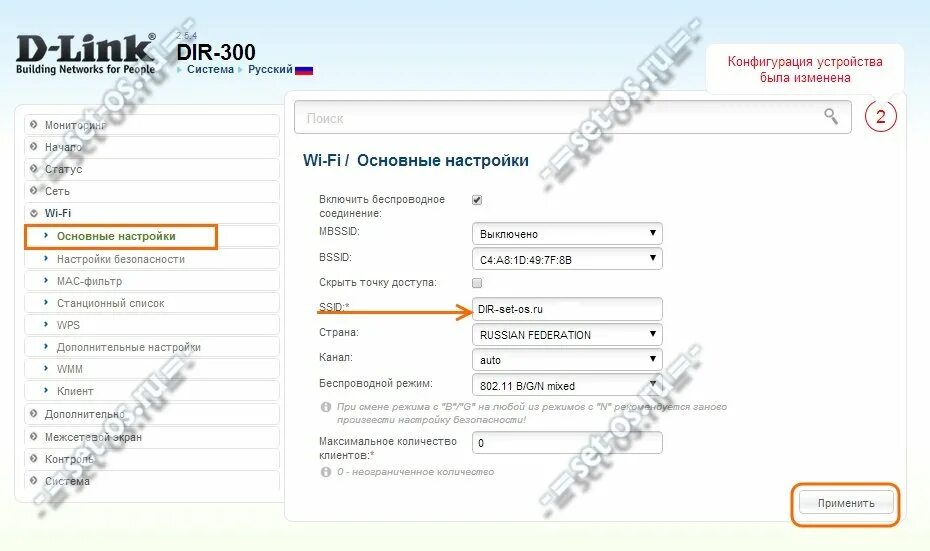Screen dimensions: 930x551
Task: Expand the Статус menu section
Action: coord(152,169)
